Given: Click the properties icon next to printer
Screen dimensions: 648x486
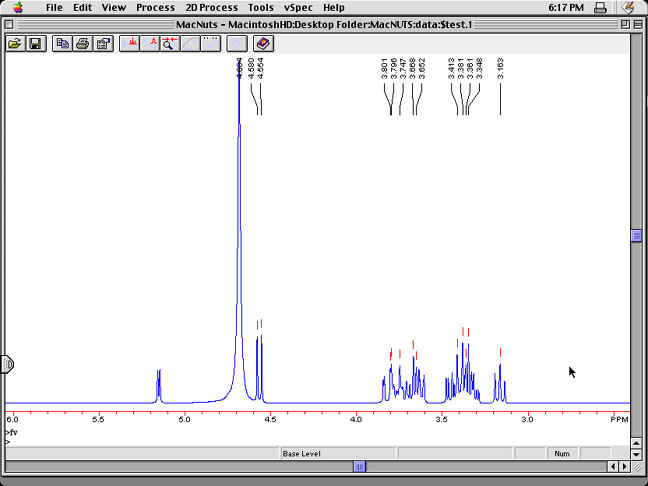Looking at the screenshot, I should pos(102,44).
